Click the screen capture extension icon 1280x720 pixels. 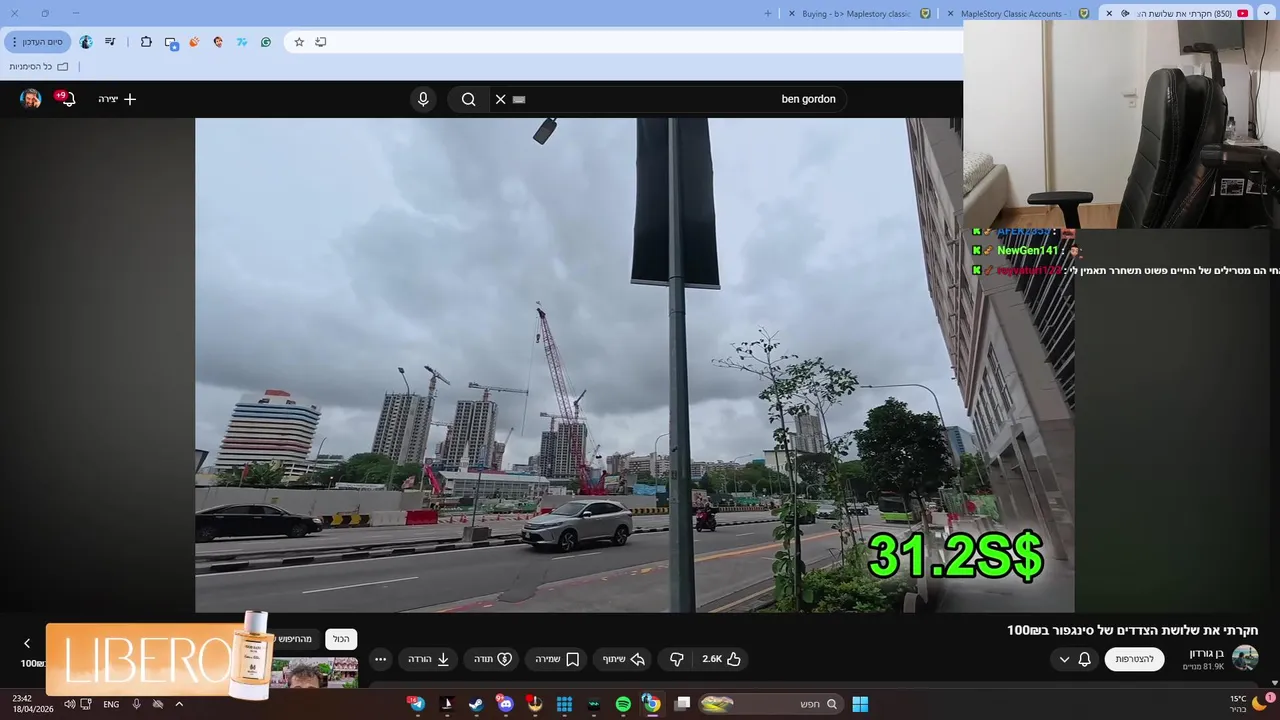(171, 42)
